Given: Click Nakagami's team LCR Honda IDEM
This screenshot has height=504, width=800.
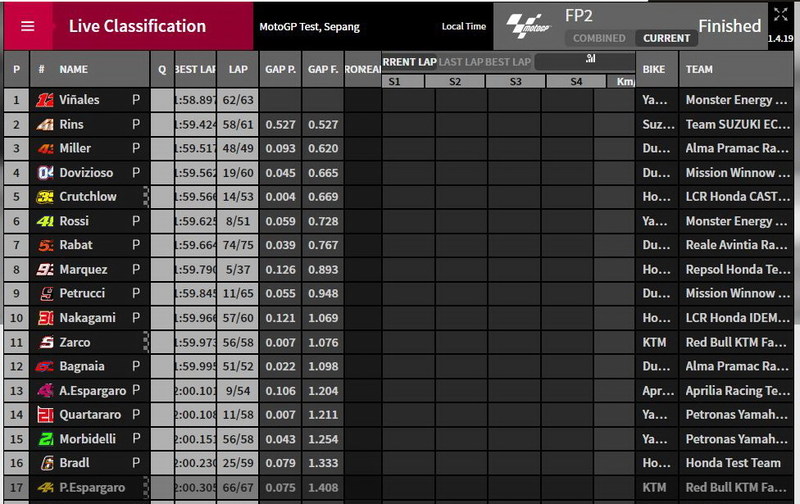Looking at the screenshot, I should click(x=737, y=318).
